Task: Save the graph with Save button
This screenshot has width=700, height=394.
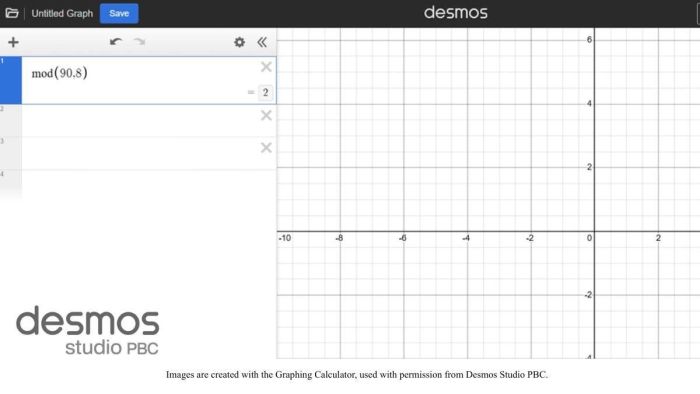Action: pyautogui.click(x=119, y=13)
